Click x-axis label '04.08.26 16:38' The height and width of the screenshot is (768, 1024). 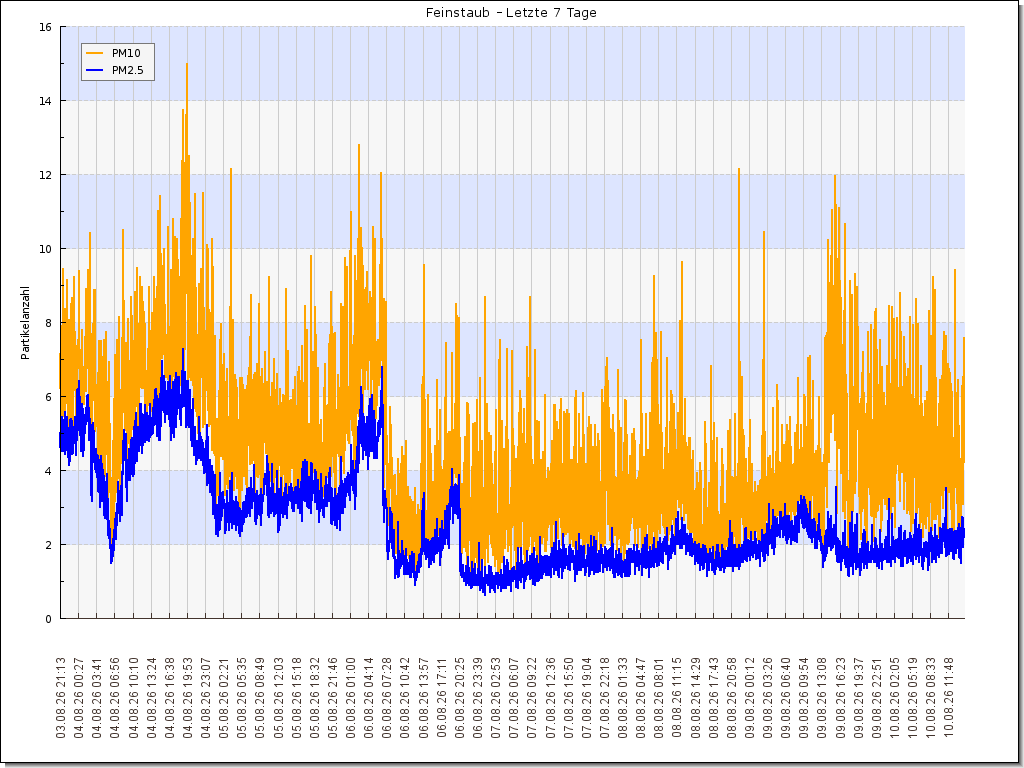(170, 697)
